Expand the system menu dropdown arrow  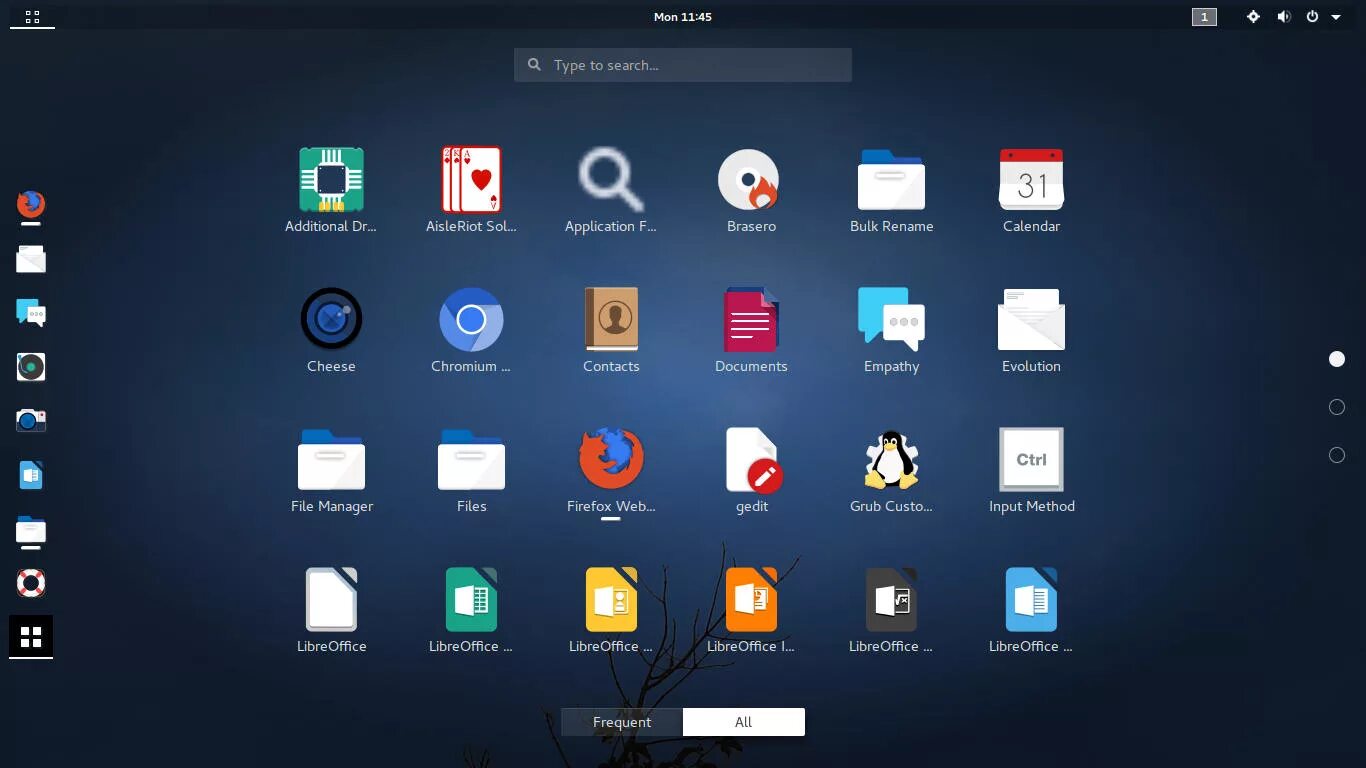tap(1336, 17)
